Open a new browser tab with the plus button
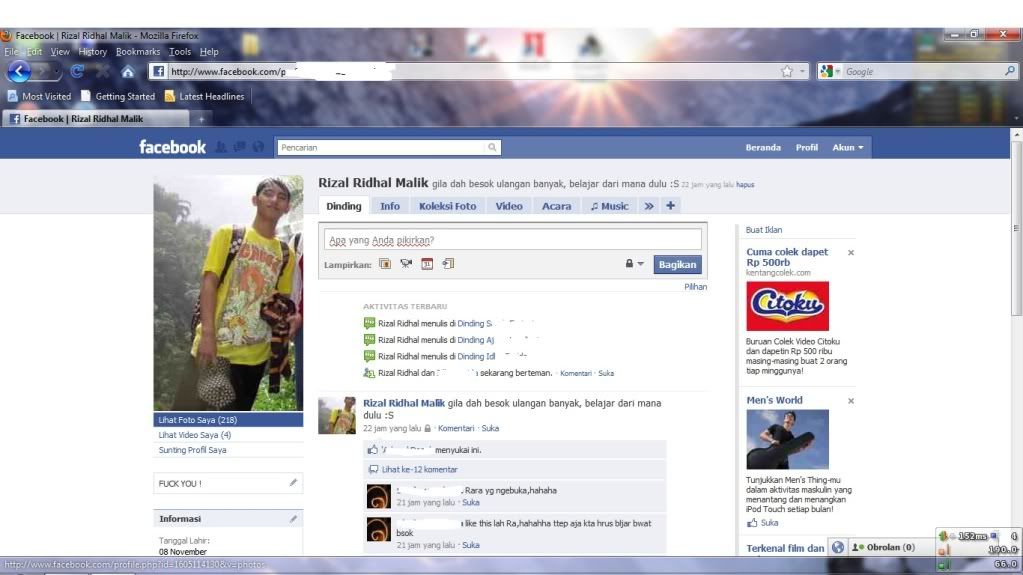 pyautogui.click(x=201, y=119)
